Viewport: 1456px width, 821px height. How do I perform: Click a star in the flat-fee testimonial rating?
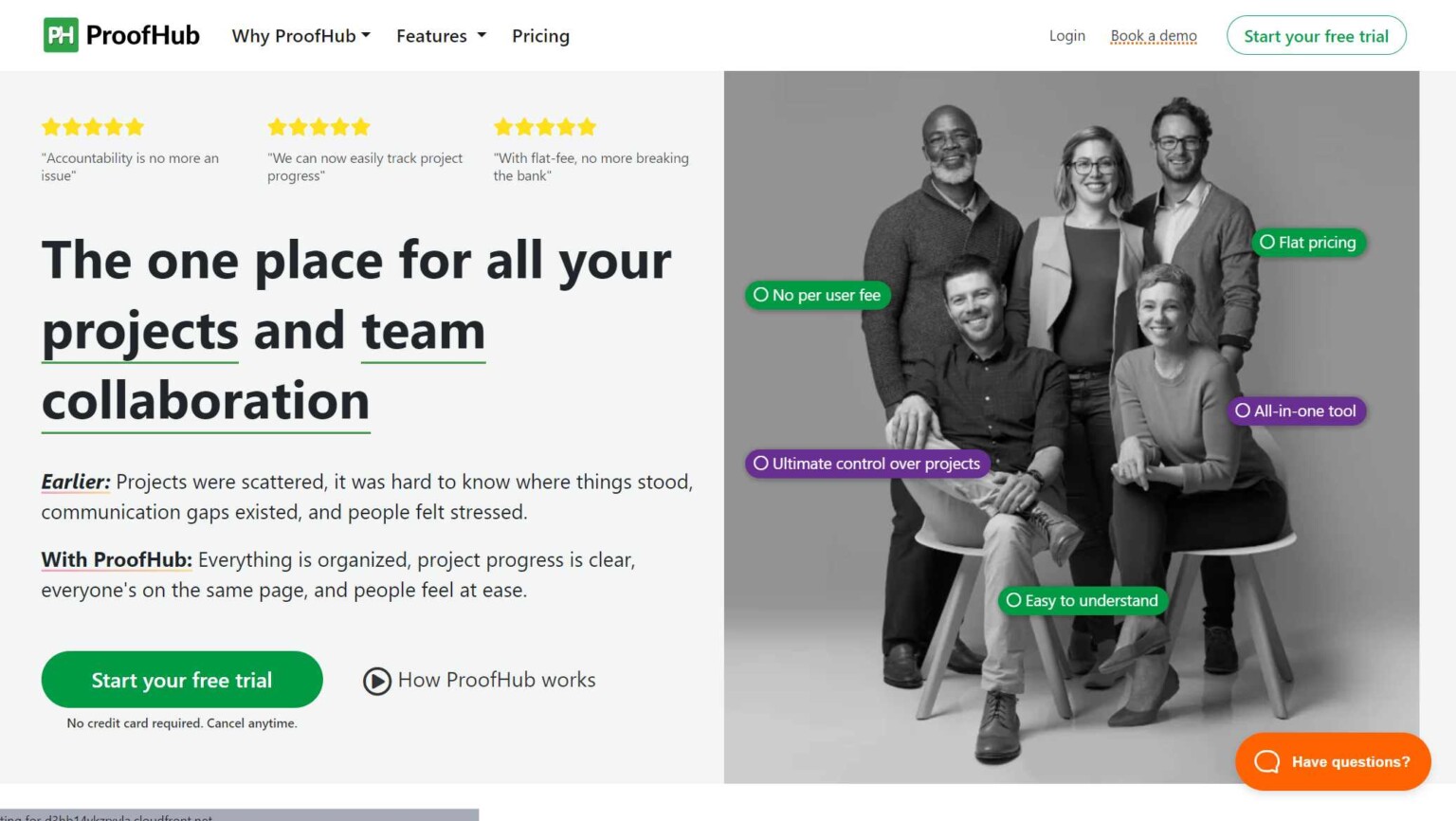point(545,126)
